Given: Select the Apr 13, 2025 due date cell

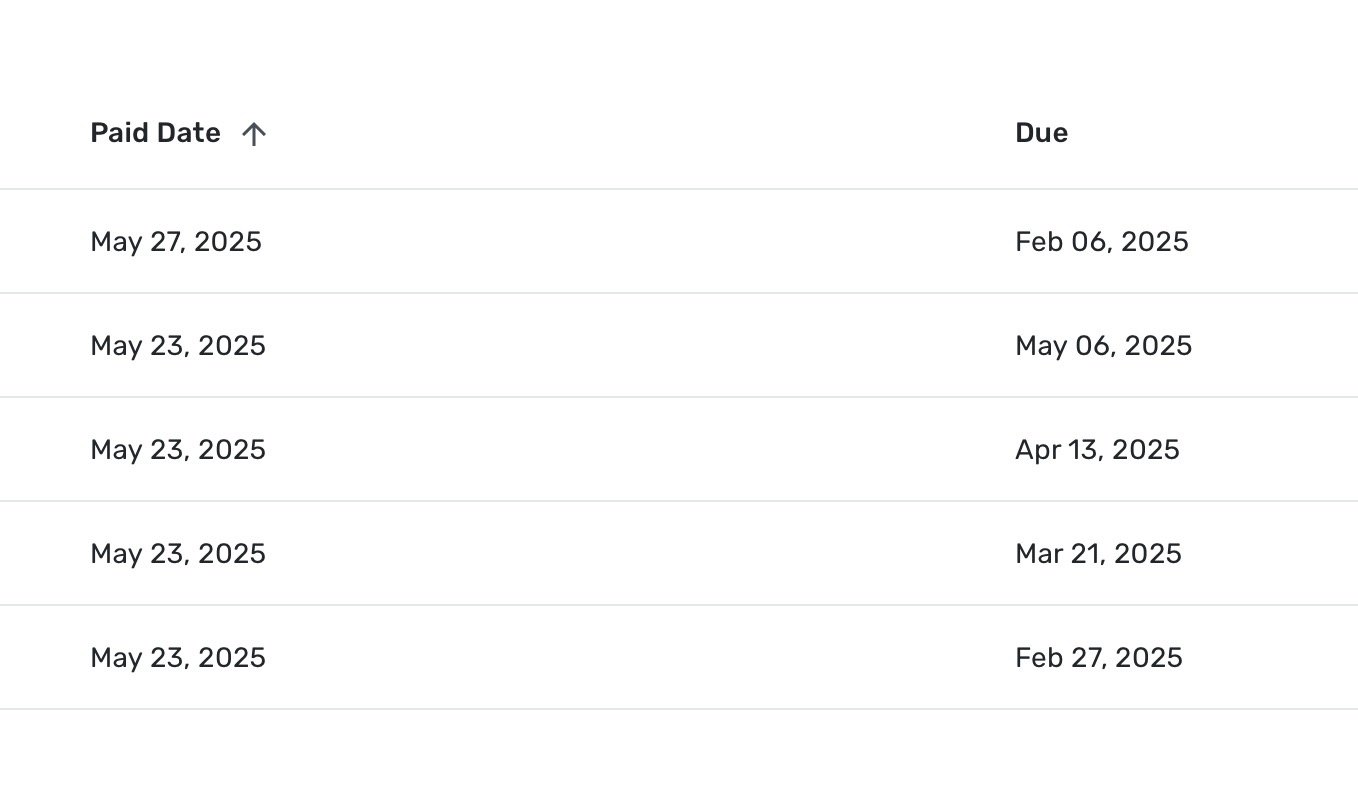Looking at the screenshot, I should point(1097,450).
